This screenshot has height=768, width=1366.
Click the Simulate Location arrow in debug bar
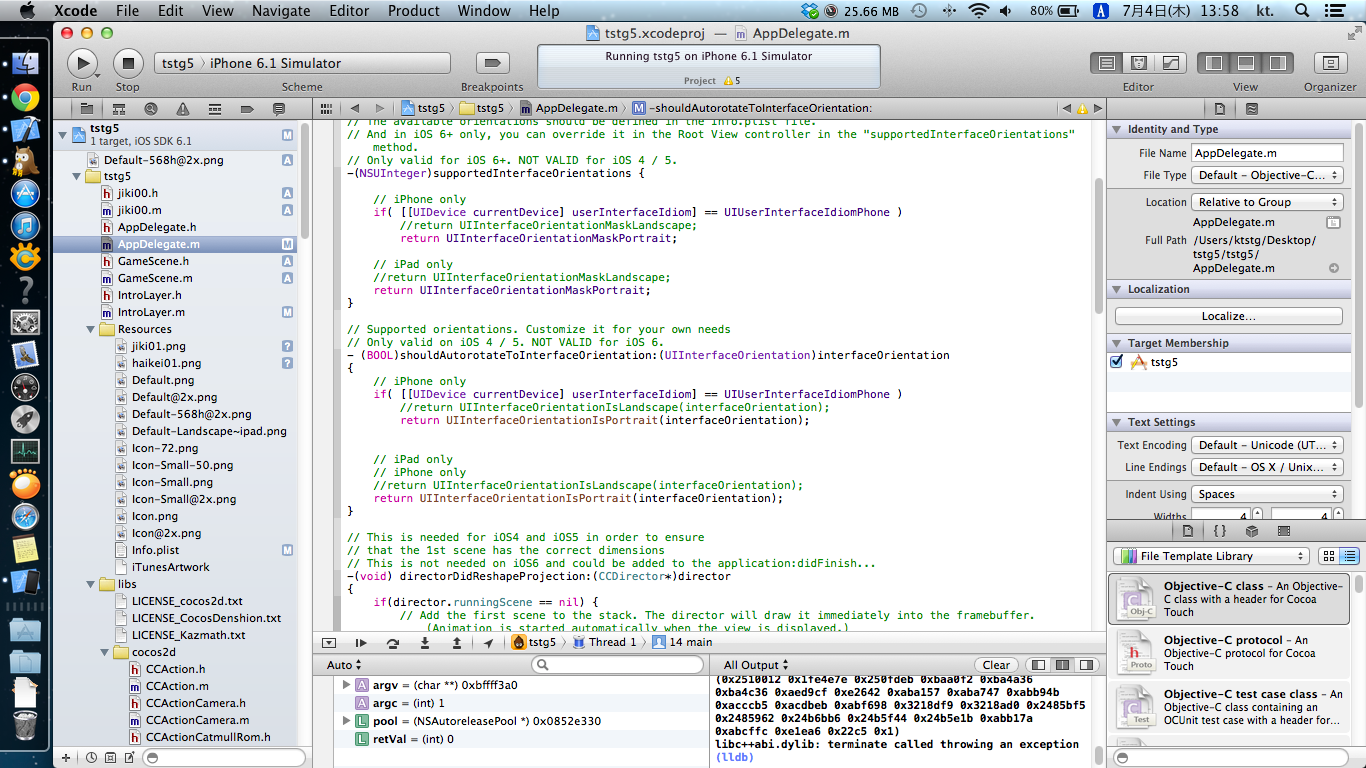(x=488, y=642)
